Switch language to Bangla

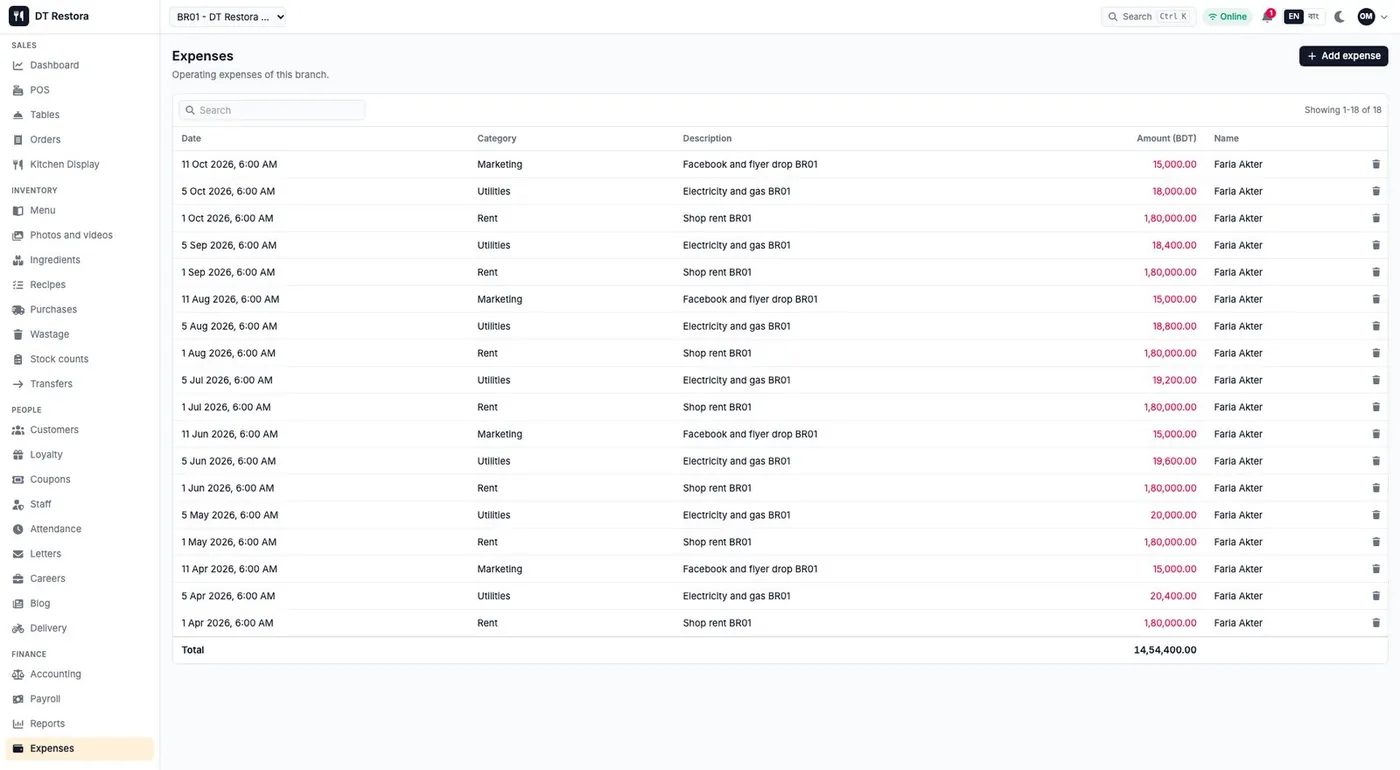point(1314,17)
